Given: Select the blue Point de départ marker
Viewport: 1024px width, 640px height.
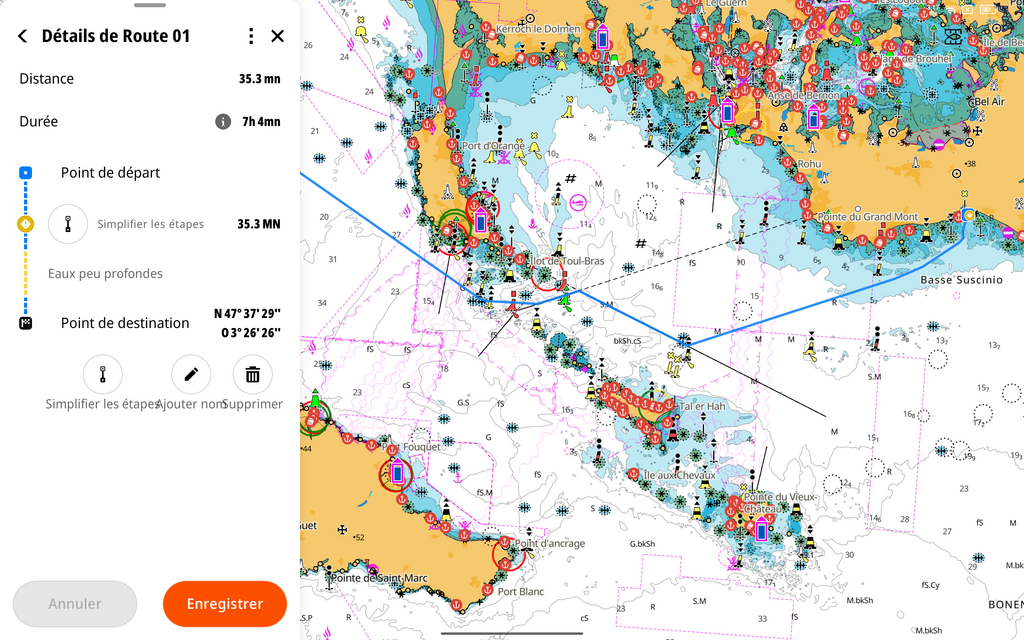Looking at the screenshot, I should pyautogui.click(x=26, y=173).
